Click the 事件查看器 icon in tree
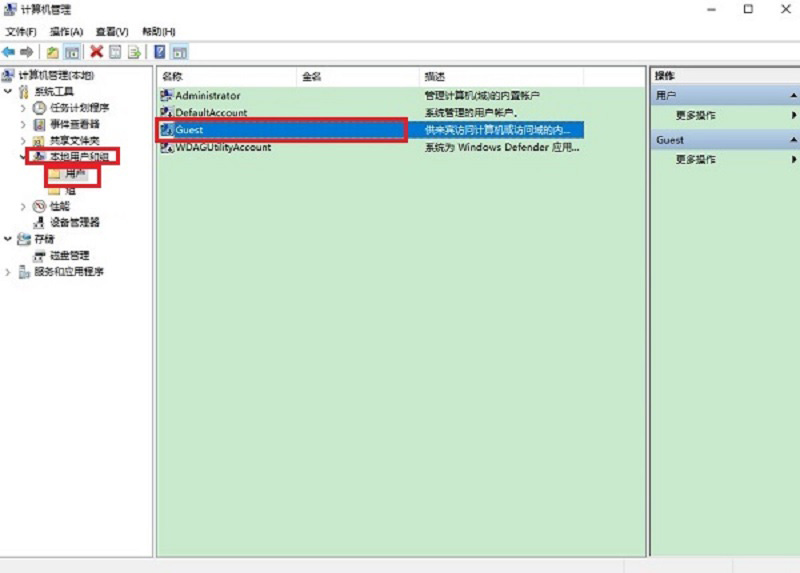Image resolution: width=800 pixels, height=573 pixels. click(39, 124)
